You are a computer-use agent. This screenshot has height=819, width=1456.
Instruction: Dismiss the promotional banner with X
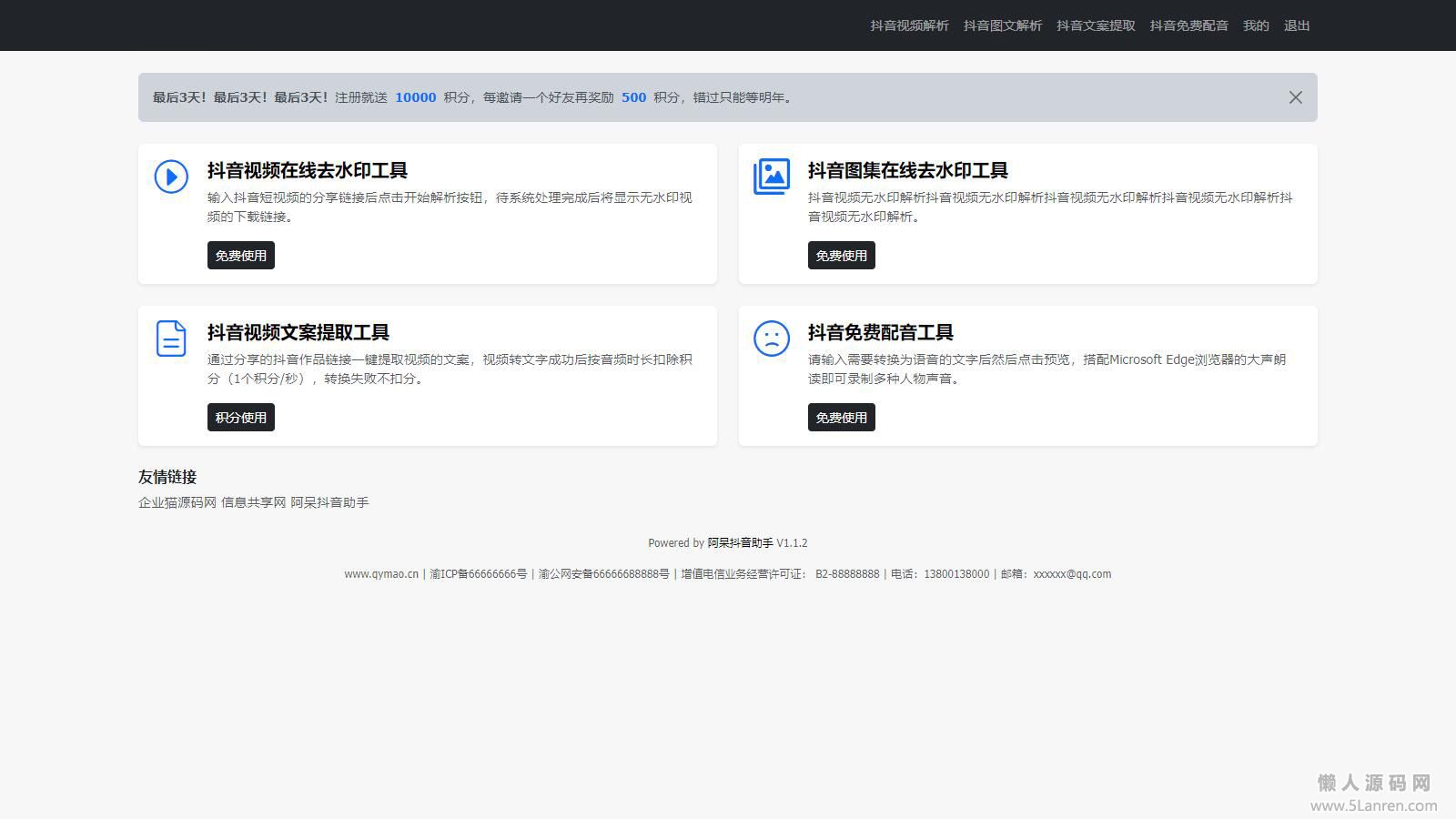(1295, 97)
